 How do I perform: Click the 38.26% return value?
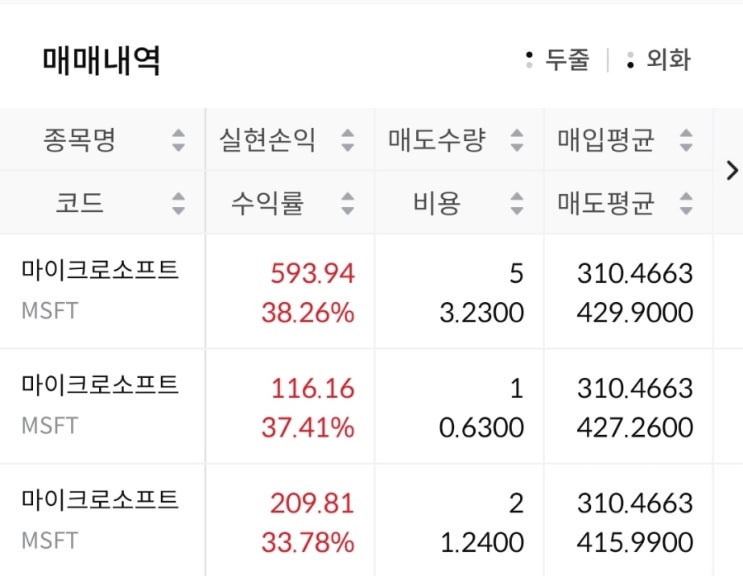(x=308, y=313)
